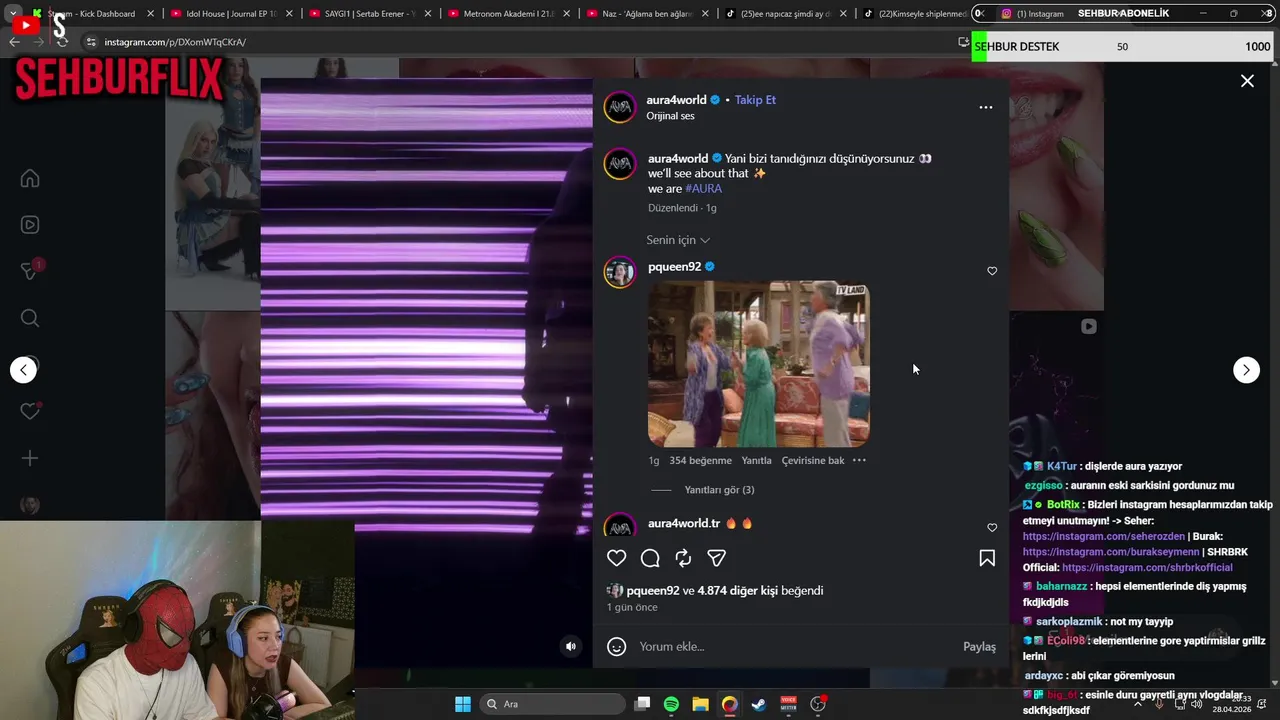The width and height of the screenshot is (1280, 720).
Task: Open the browser tab list dropdown
Action: coord(13,14)
